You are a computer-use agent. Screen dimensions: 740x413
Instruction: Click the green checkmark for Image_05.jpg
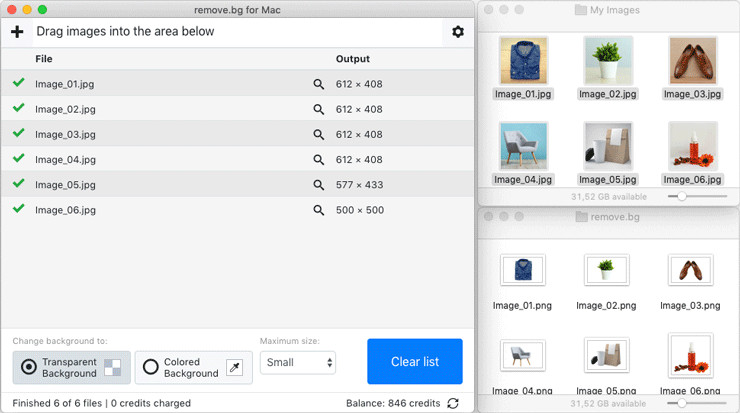19,183
